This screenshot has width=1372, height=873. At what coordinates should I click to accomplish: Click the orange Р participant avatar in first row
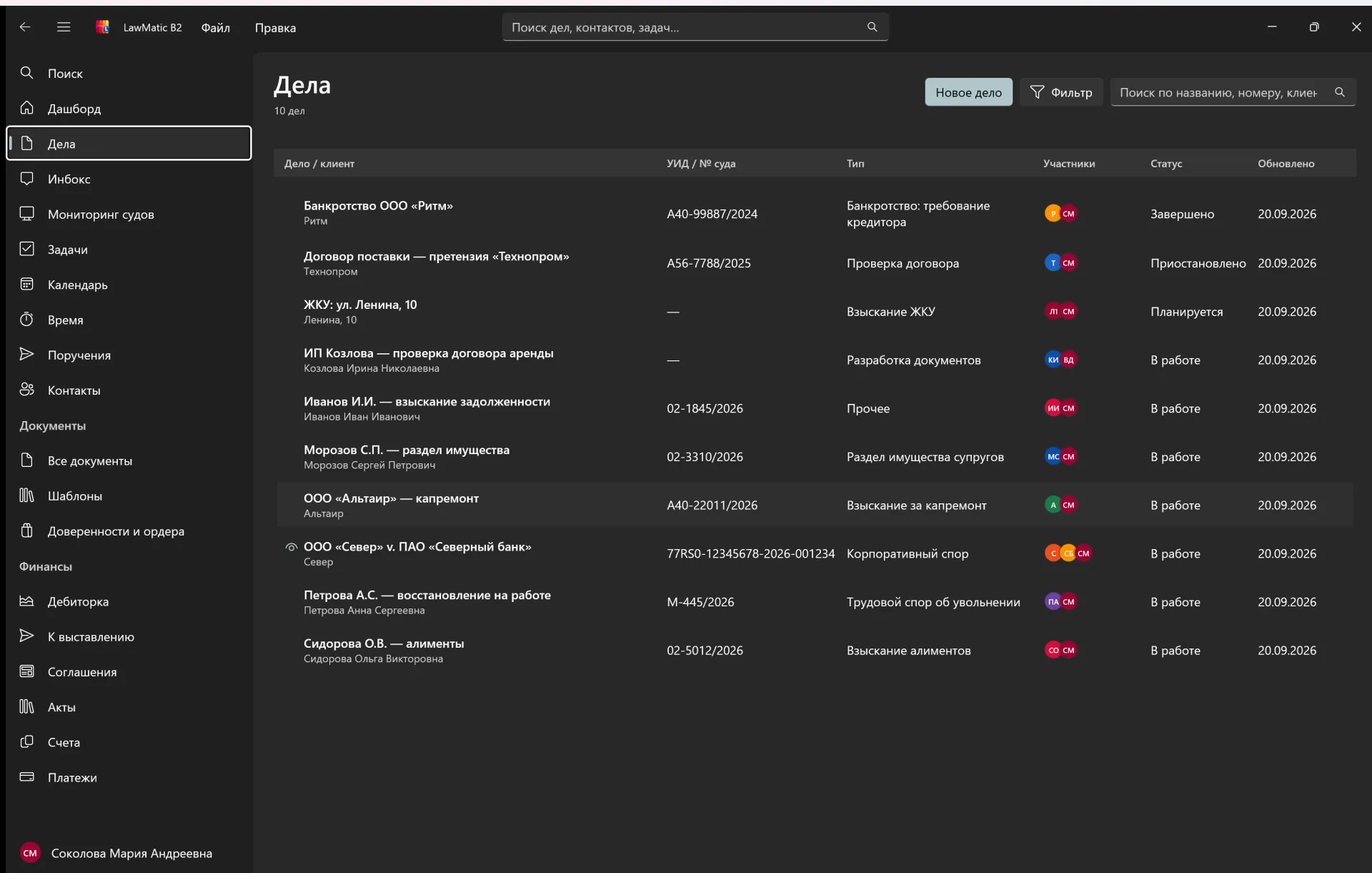[x=1053, y=213]
